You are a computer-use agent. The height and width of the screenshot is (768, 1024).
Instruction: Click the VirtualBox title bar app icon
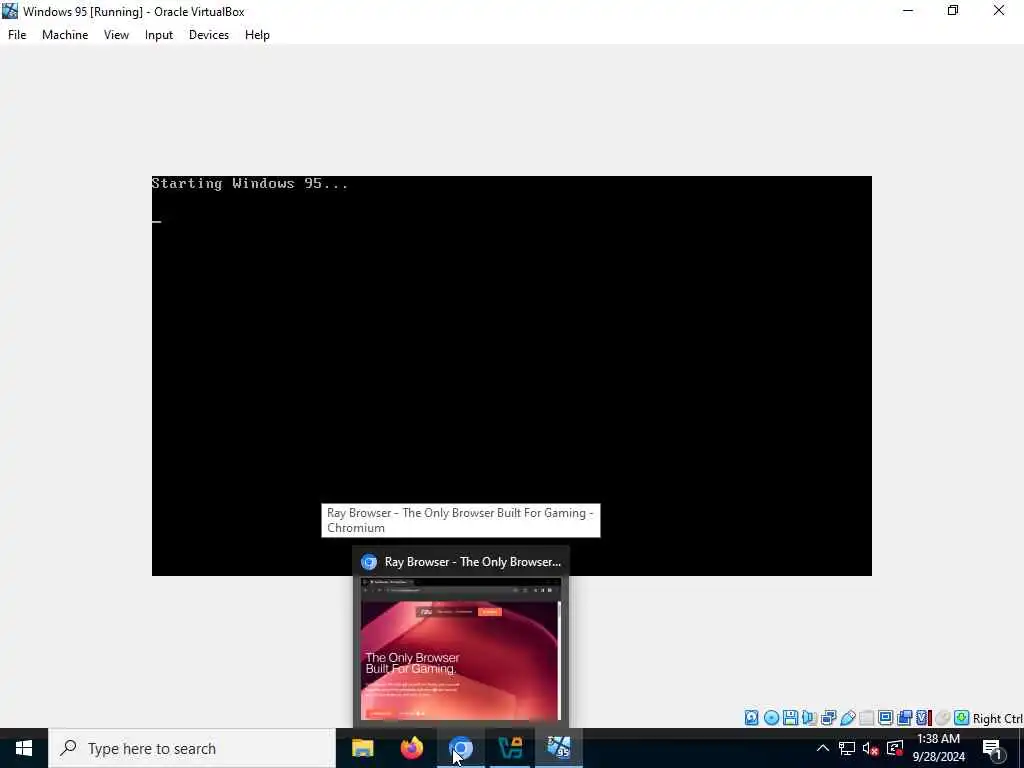tap(10, 11)
